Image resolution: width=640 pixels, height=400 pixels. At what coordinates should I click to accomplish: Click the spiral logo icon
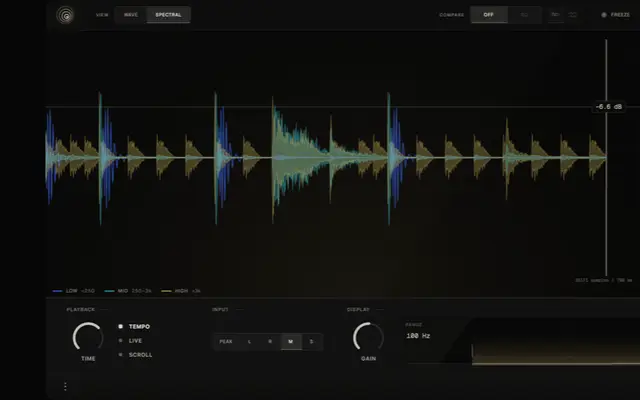tap(65, 15)
